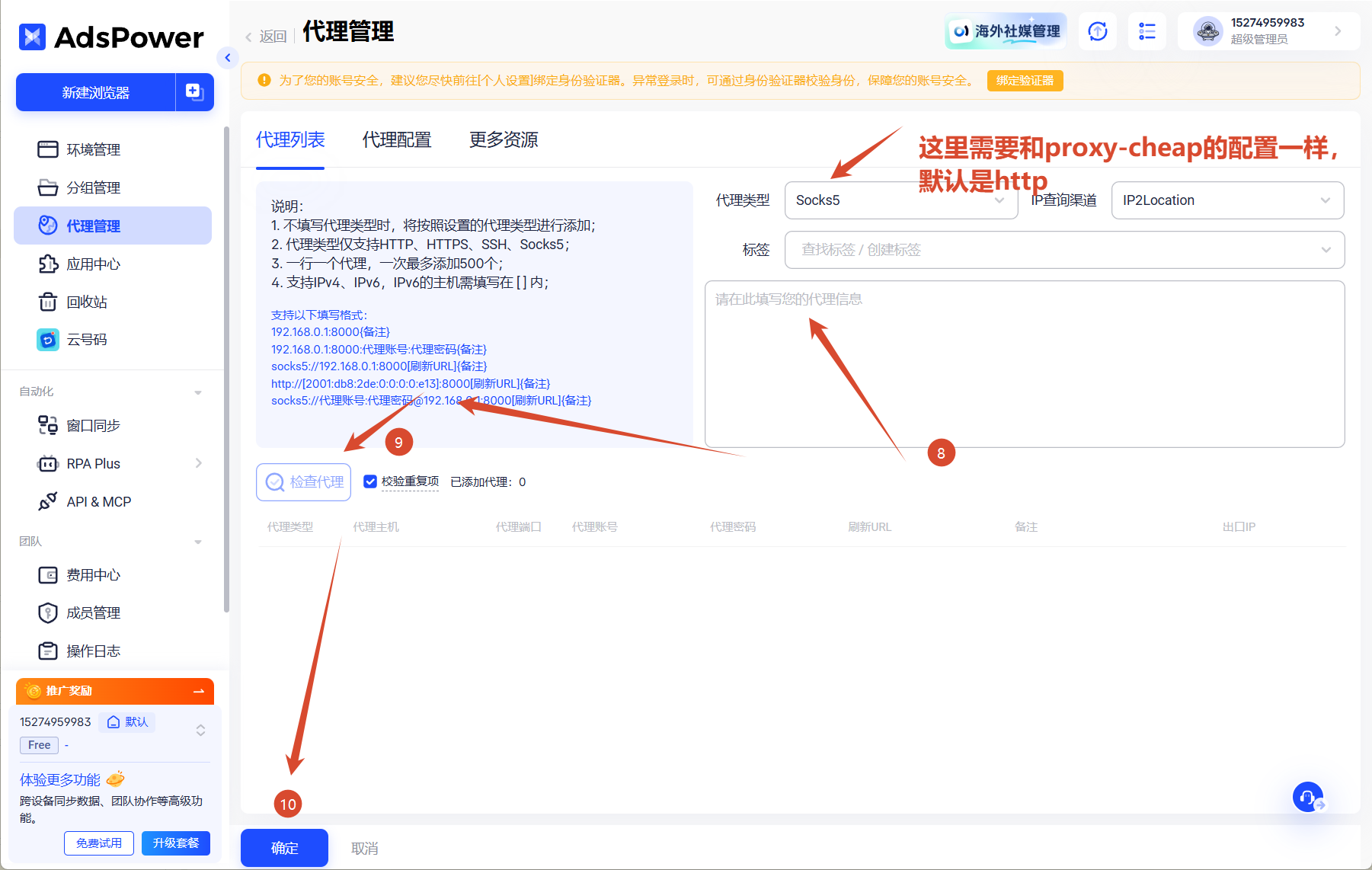Open 费用中心 wallet icon

click(x=48, y=575)
